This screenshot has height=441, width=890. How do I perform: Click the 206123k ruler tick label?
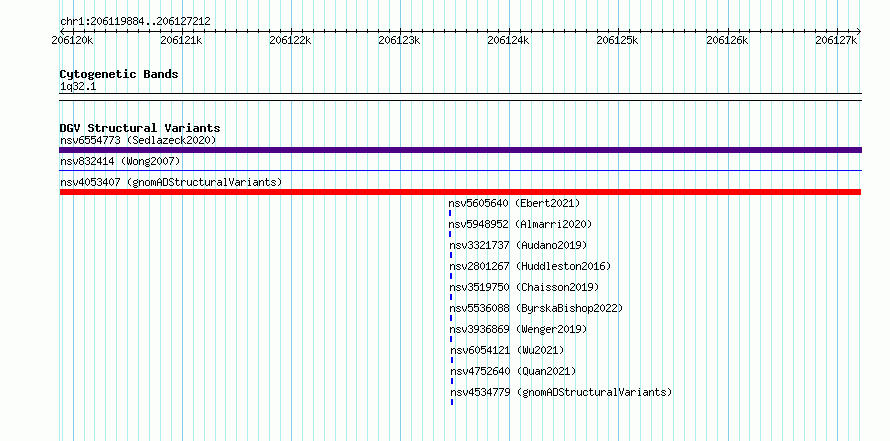pyautogui.click(x=399, y=40)
